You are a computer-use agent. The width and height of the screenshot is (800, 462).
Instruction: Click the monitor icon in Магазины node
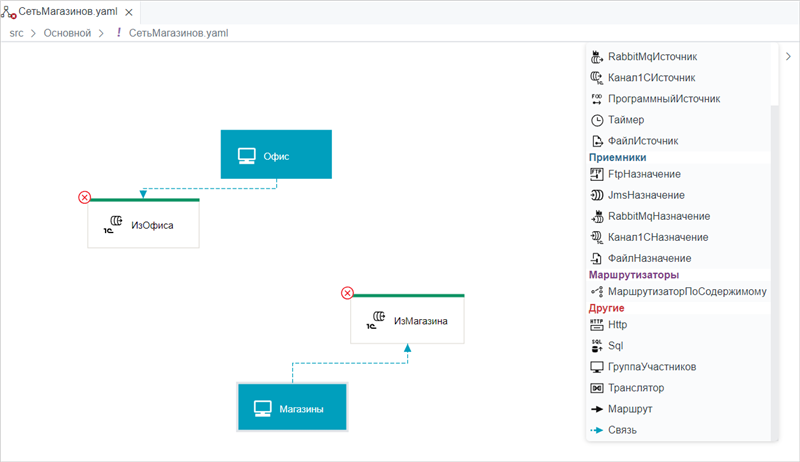click(263, 408)
